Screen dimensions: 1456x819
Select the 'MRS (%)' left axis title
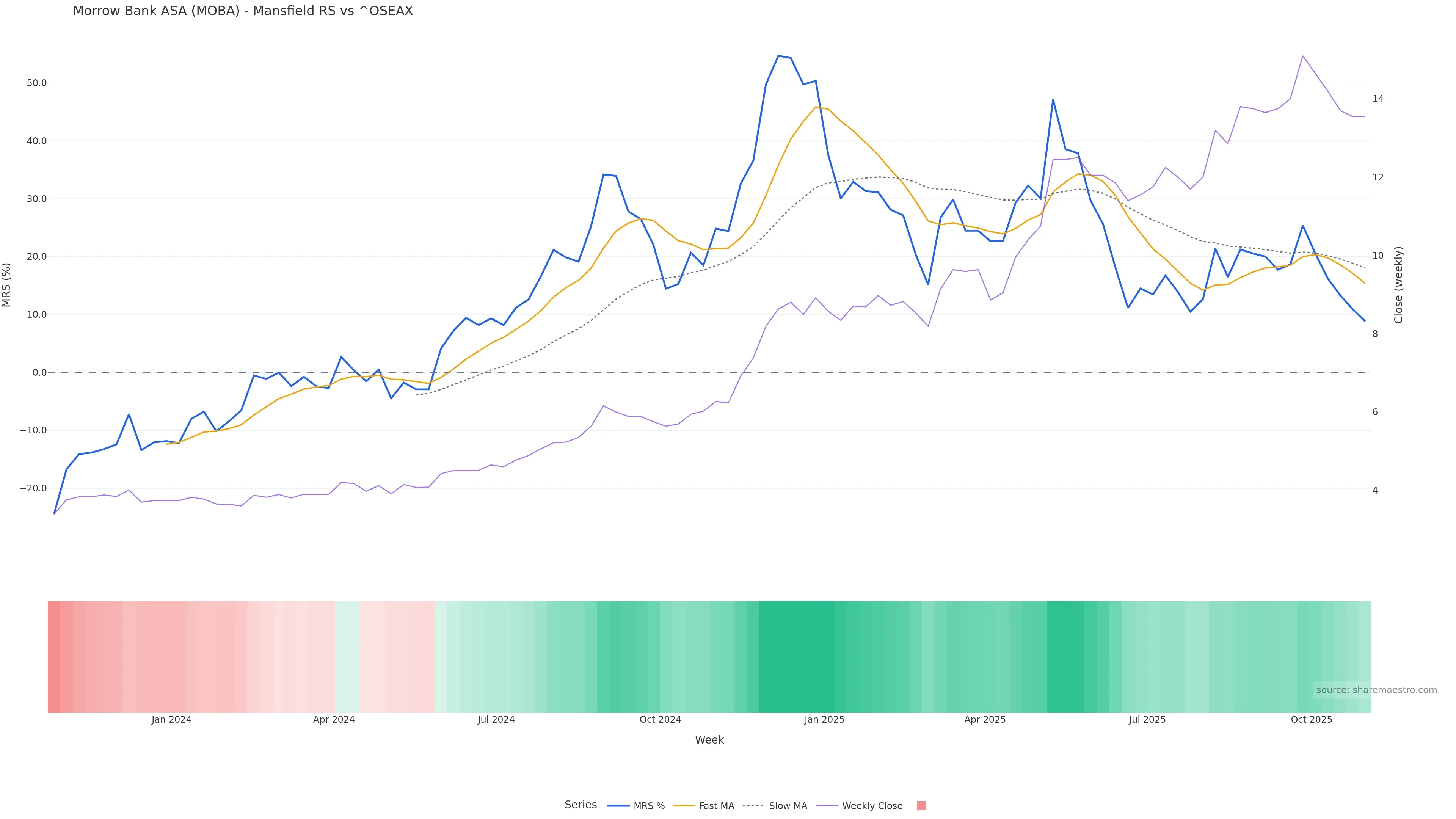pyautogui.click(x=7, y=284)
